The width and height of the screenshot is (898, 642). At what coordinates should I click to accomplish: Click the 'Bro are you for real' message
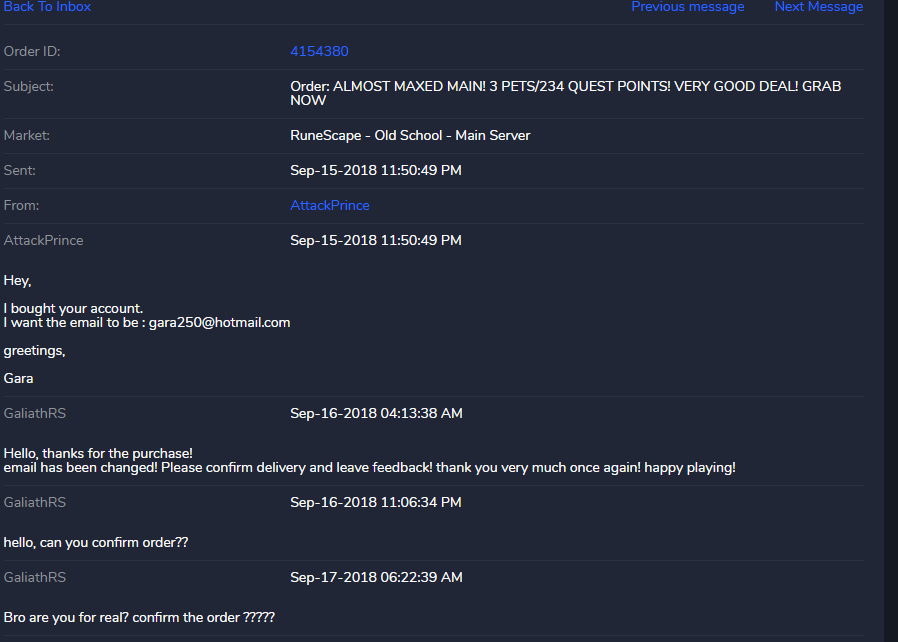[139, 617]
